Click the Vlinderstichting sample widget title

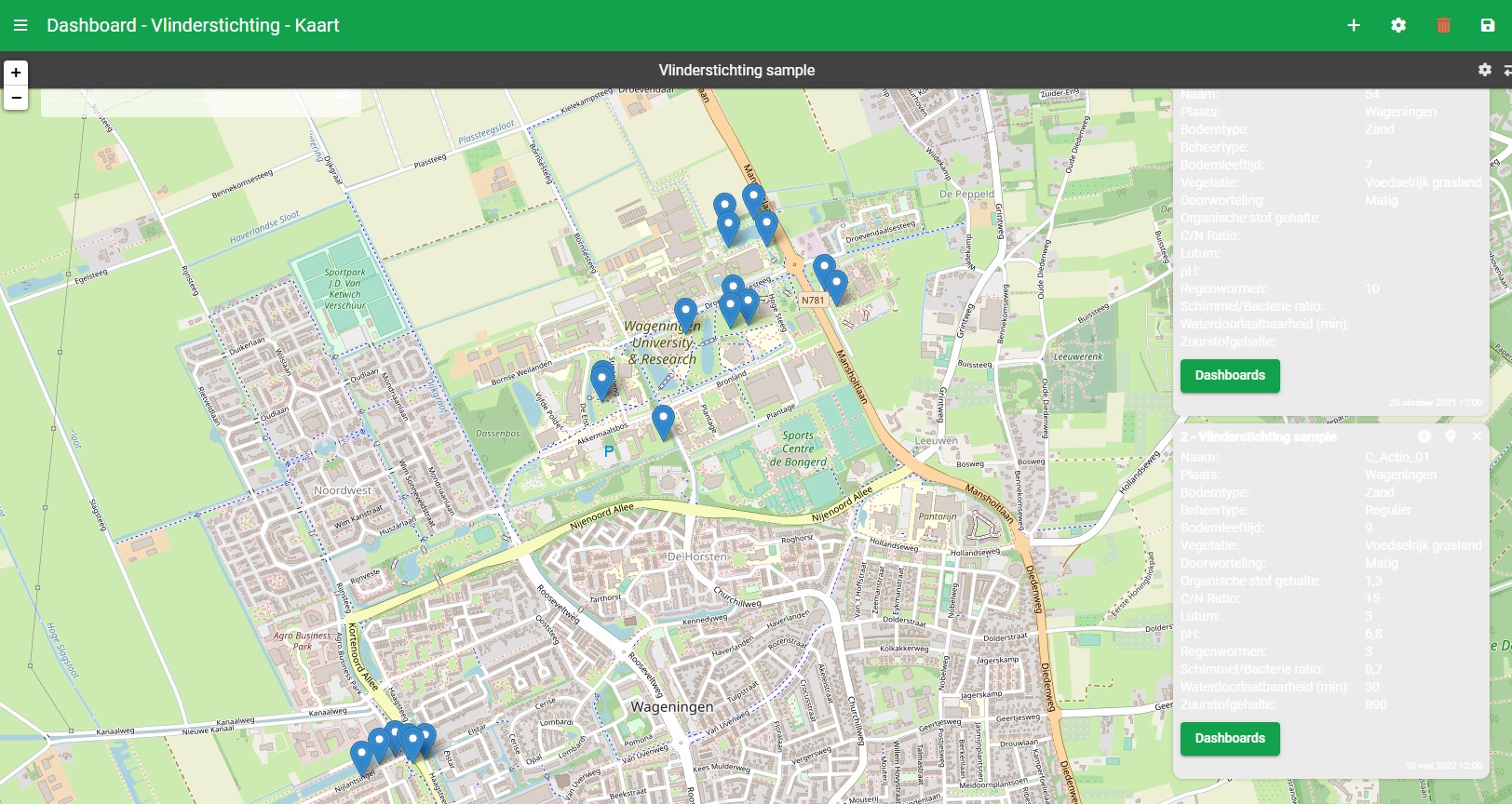point(736,70)
